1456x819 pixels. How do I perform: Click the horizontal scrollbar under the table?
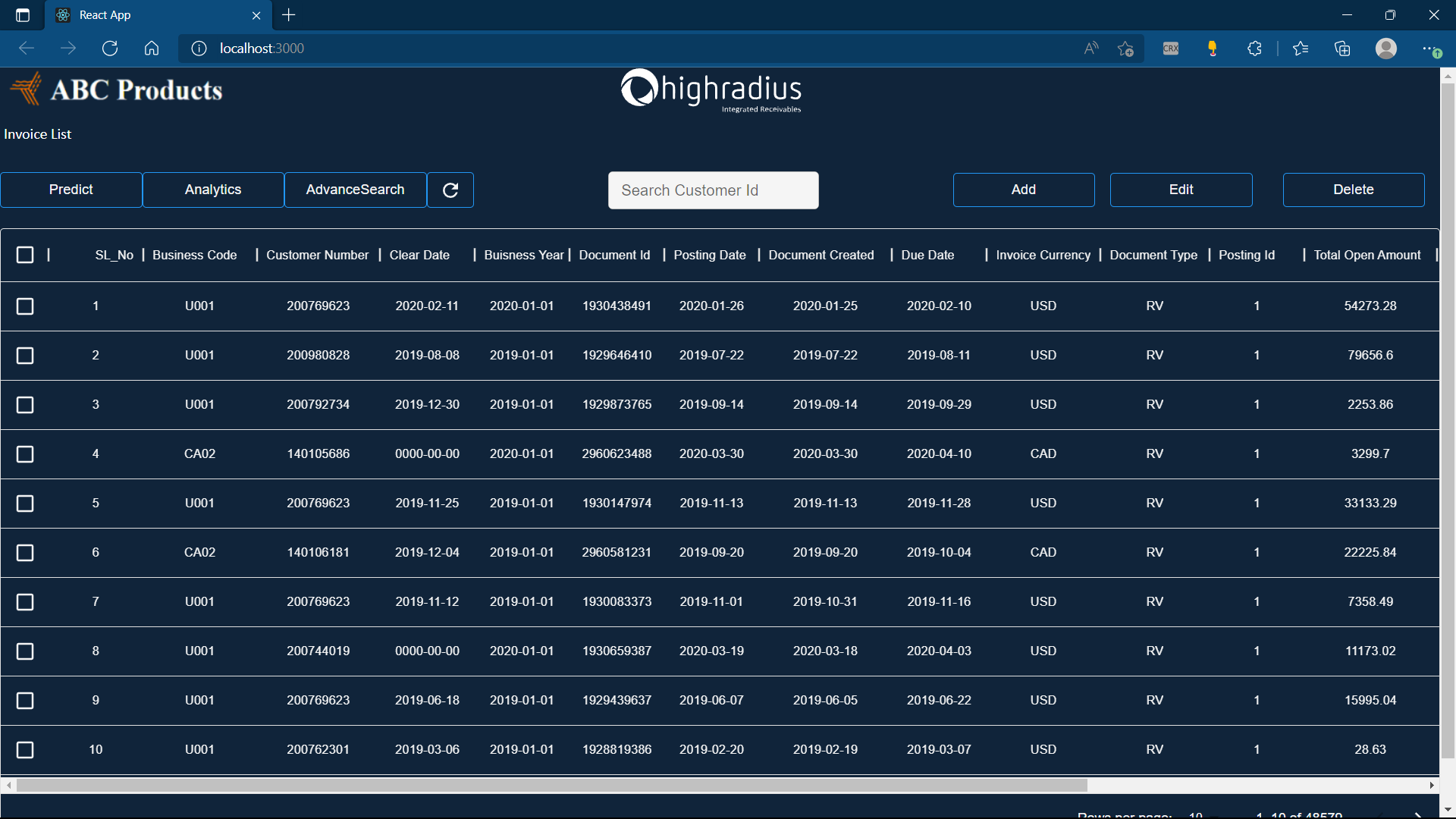pos(552,785)
